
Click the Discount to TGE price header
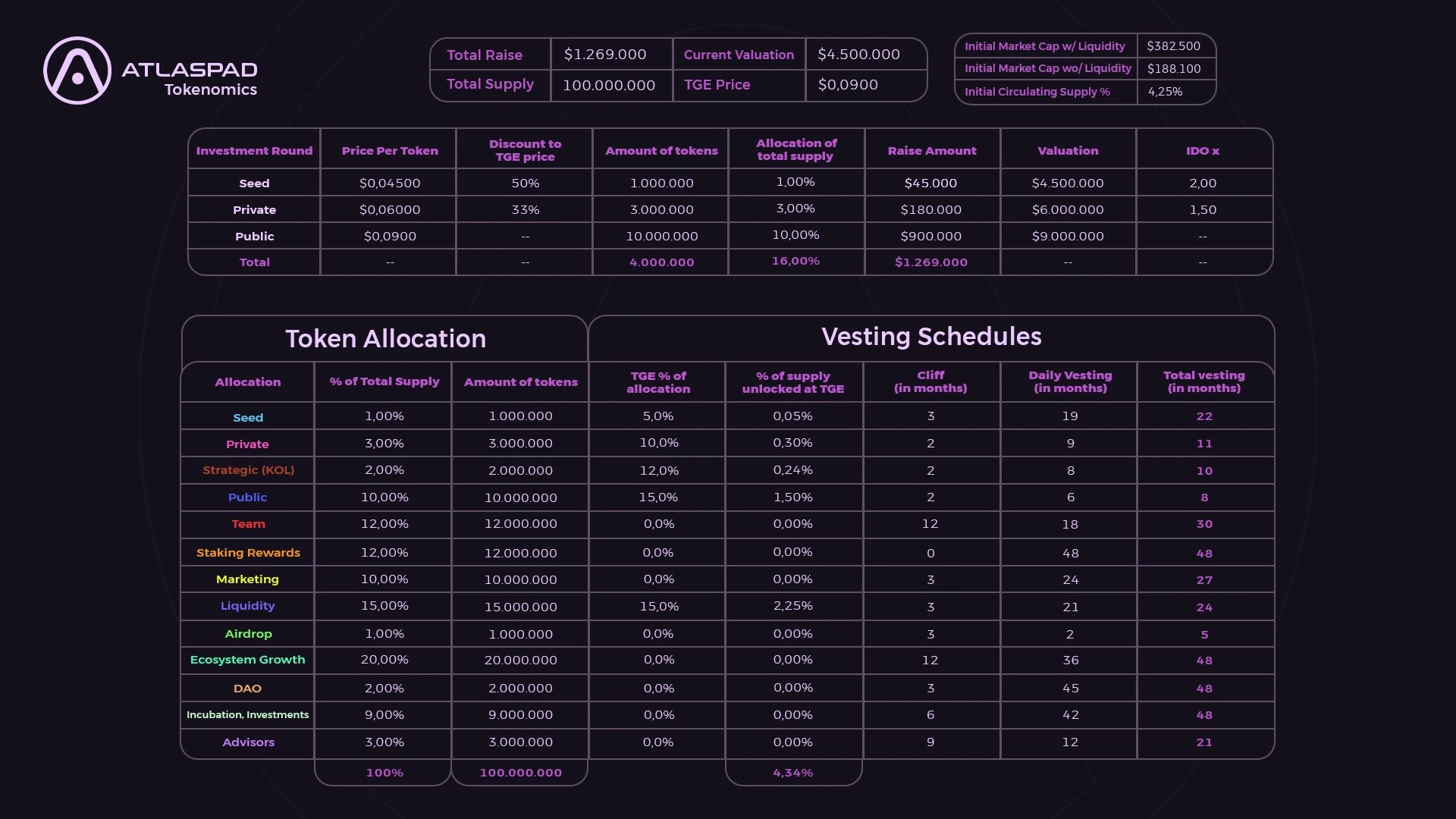525,150
